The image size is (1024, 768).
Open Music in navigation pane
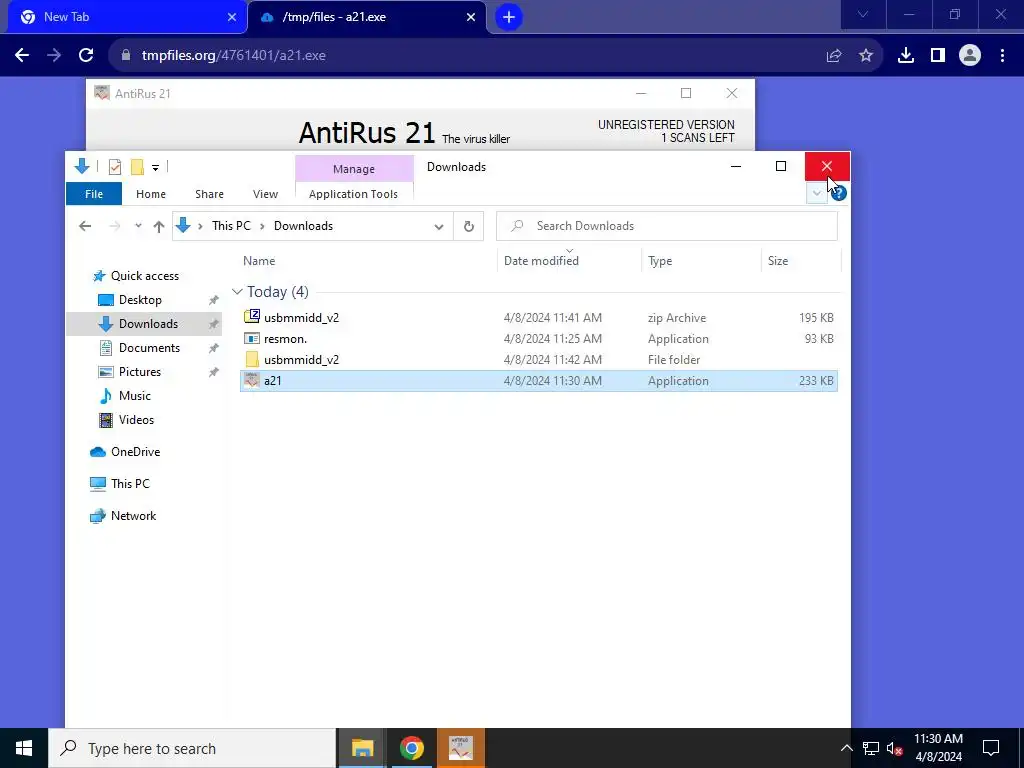[x=135, y=396]
